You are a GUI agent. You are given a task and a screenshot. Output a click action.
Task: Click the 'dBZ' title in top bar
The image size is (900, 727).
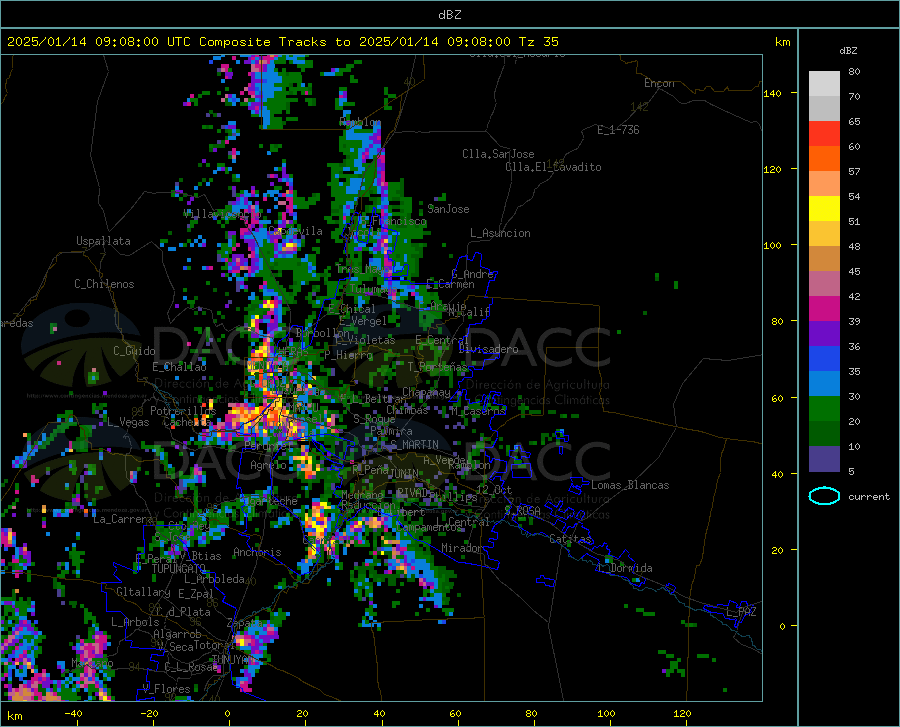[x=449, y=14]
